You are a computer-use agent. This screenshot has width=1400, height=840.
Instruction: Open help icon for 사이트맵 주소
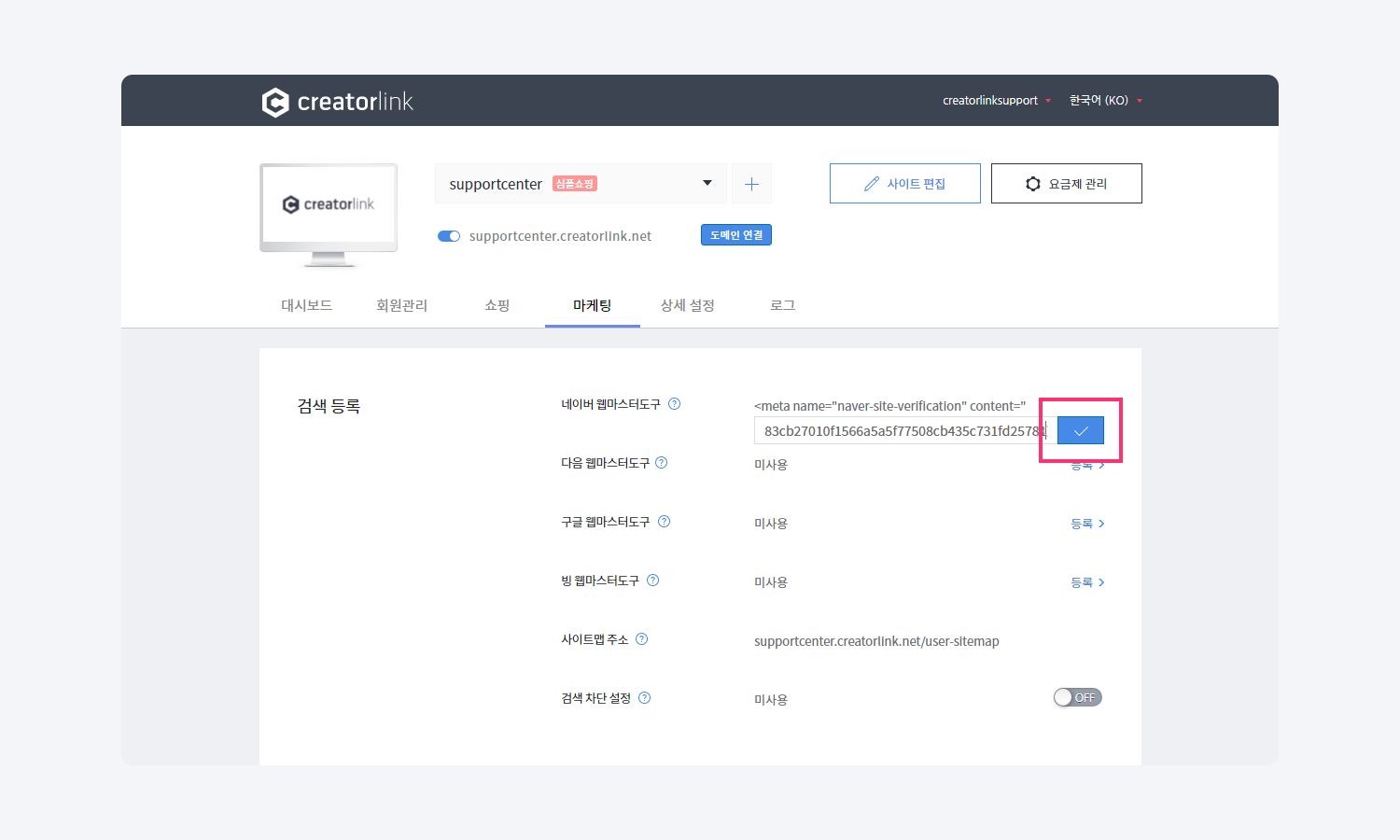[642, 639]
